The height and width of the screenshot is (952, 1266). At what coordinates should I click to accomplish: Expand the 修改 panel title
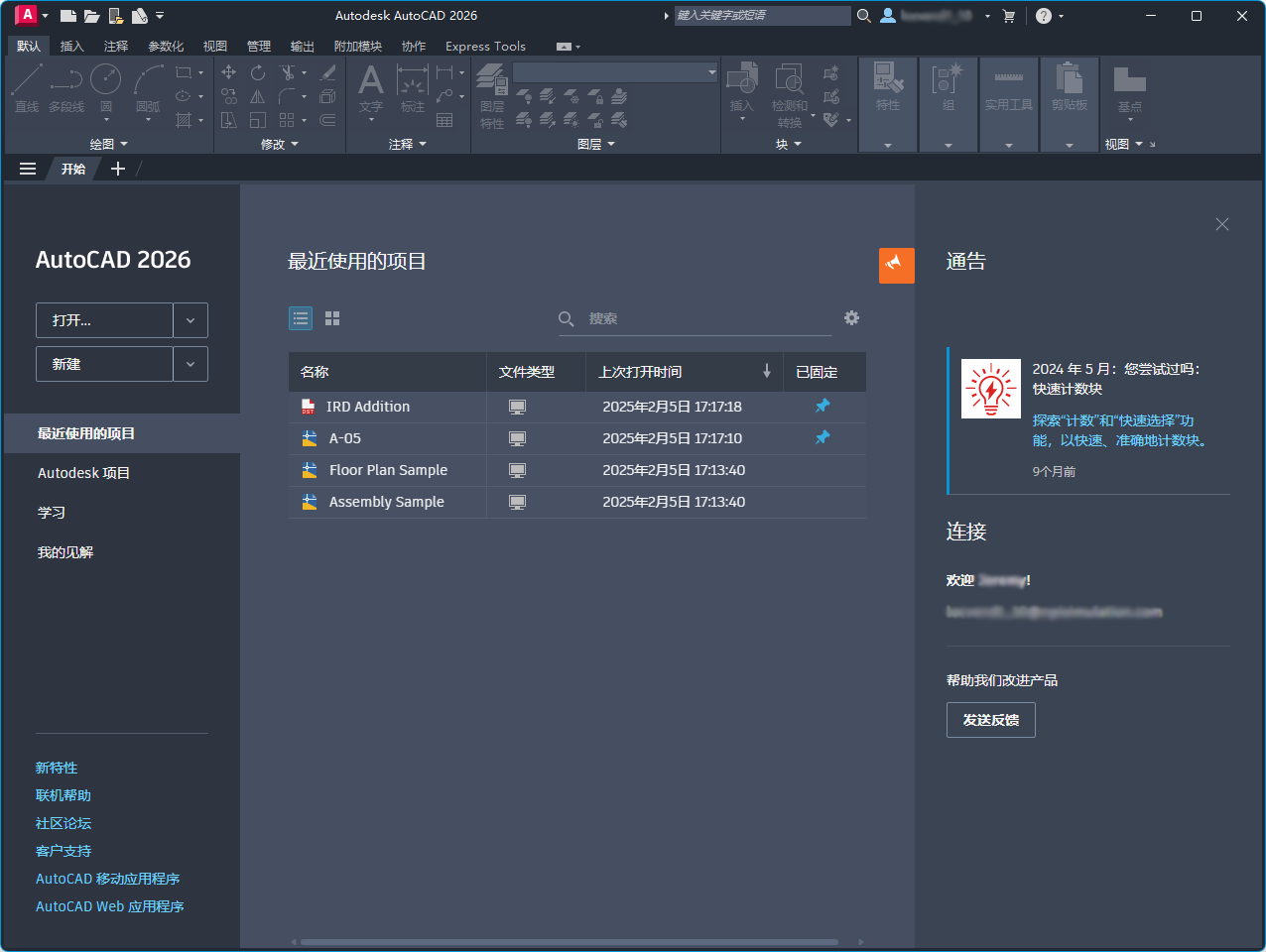pos(280,144)
